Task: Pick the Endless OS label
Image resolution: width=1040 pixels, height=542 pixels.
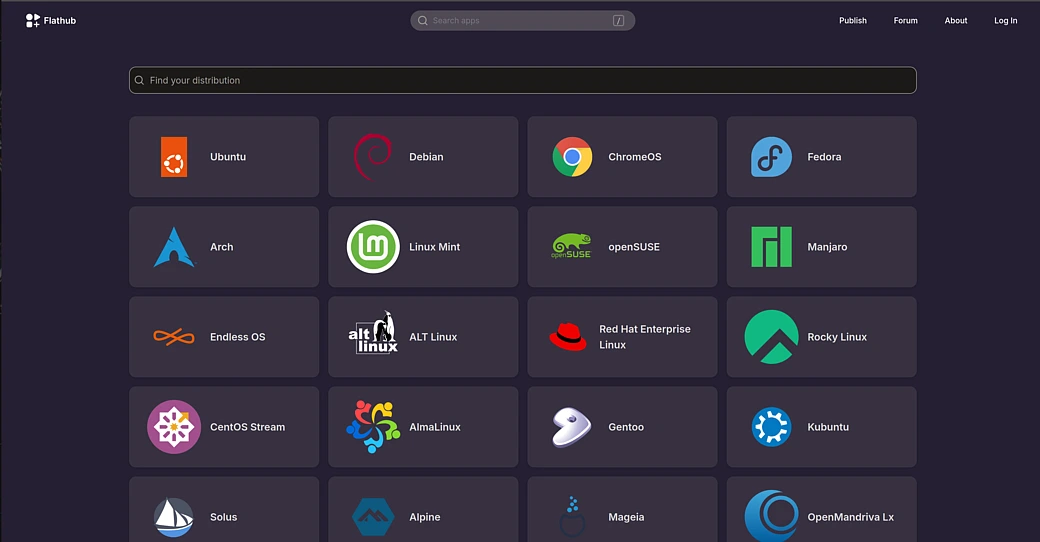Action: 237,337
